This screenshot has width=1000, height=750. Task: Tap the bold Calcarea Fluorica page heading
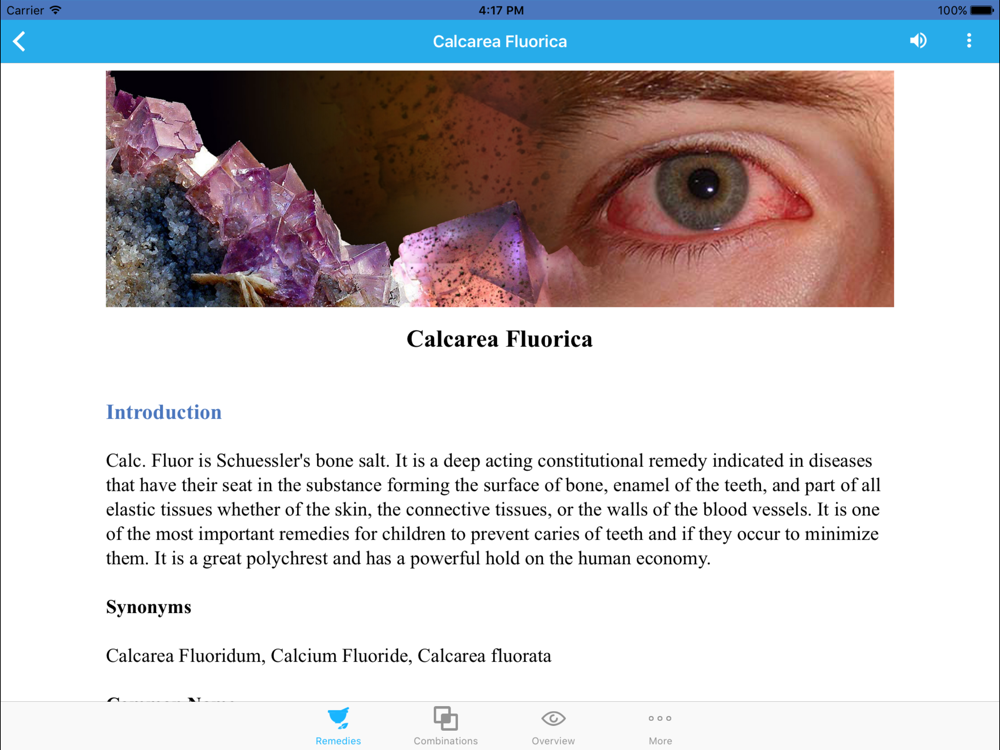click(x=500, y=339)
